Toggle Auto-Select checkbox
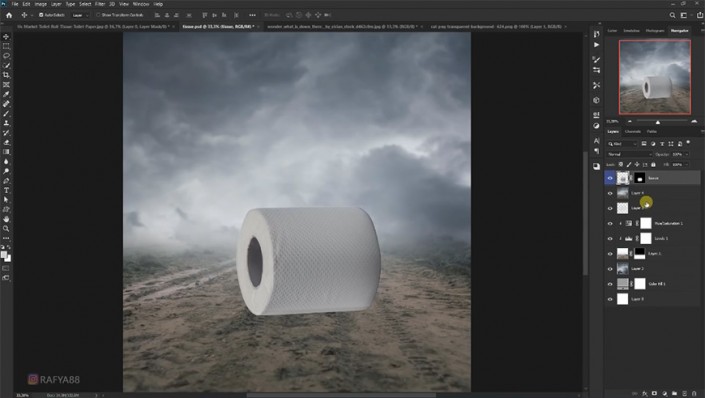Viewport: 705px width, 398px height. (x=41, y=15)
